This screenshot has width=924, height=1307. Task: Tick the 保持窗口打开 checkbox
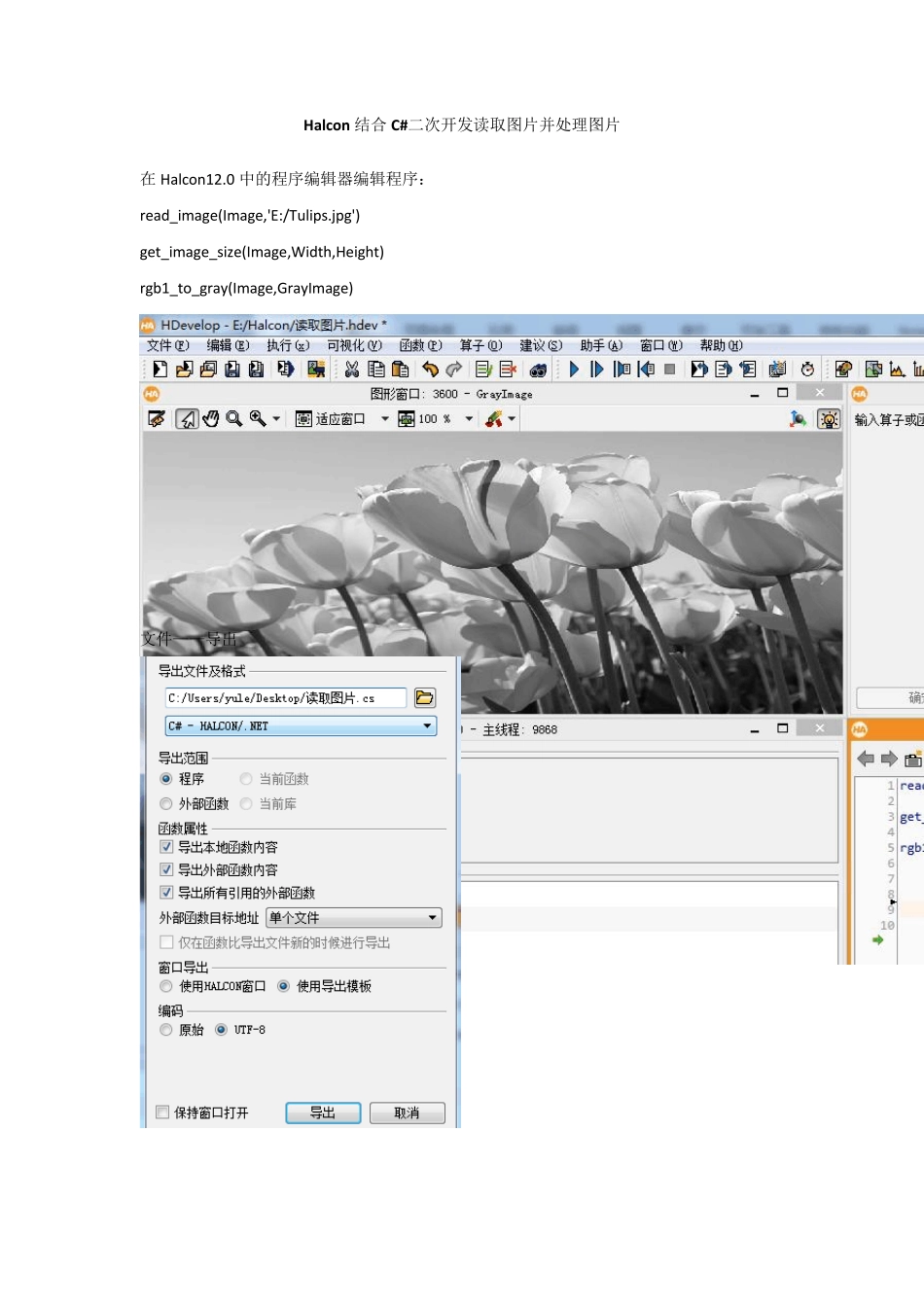[x=162, y=1113]
